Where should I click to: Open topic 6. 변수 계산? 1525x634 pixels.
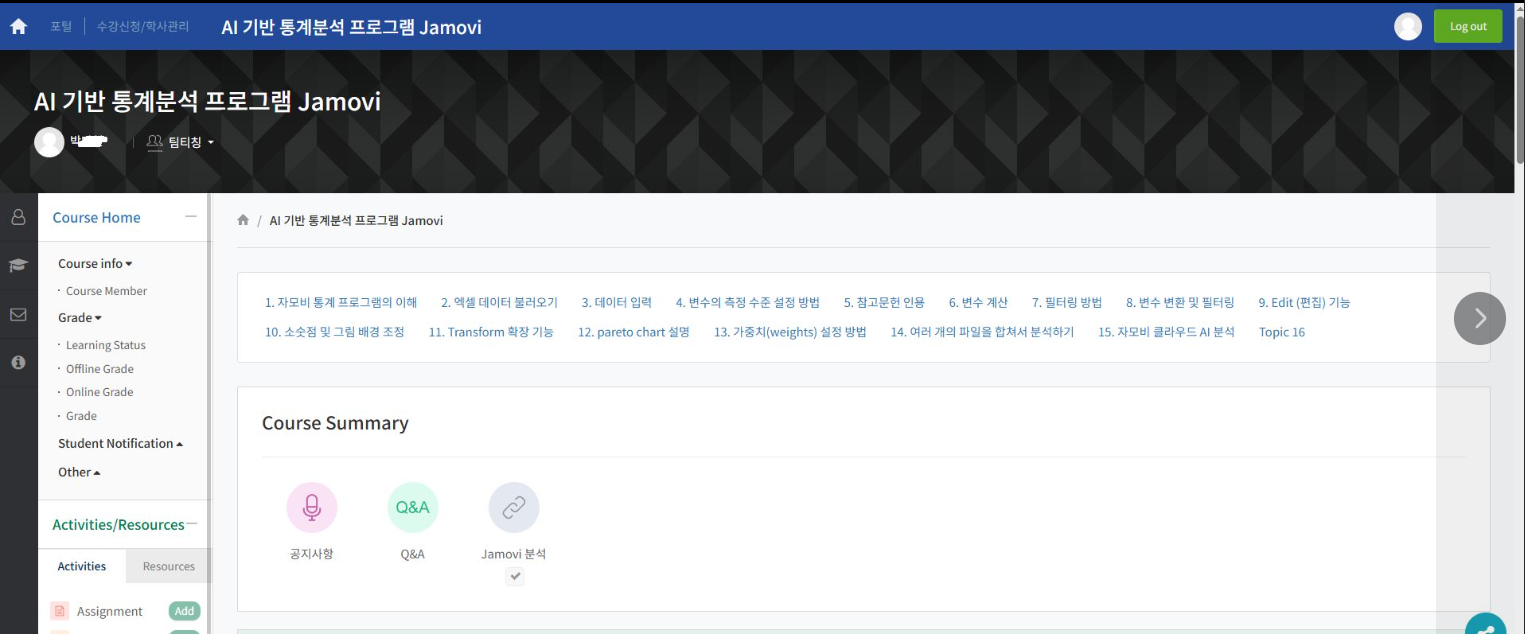pyautogui.click(x=978, y=302)
